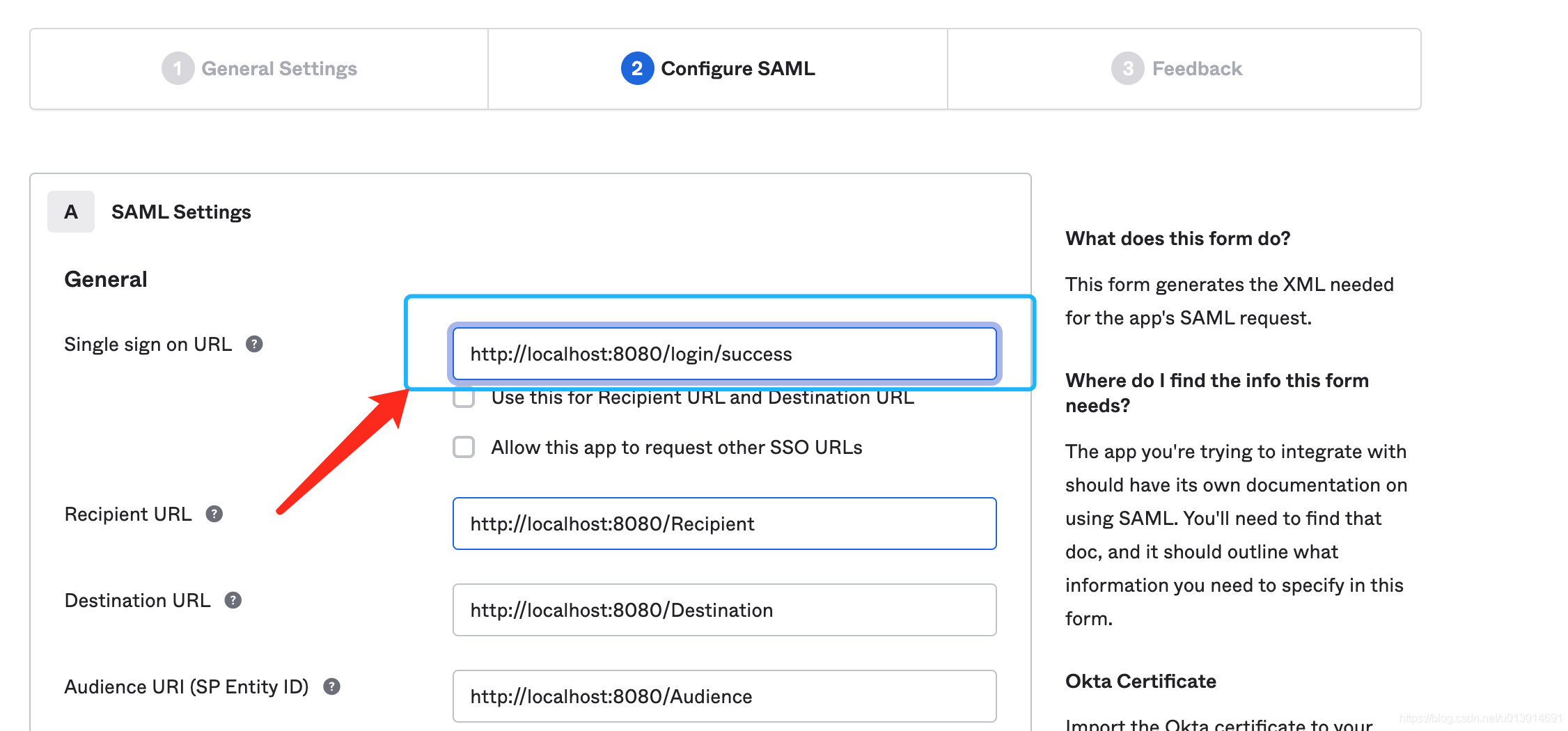Click the step 2 number badge
1568x731 pixels.
(x=636, y=68)
